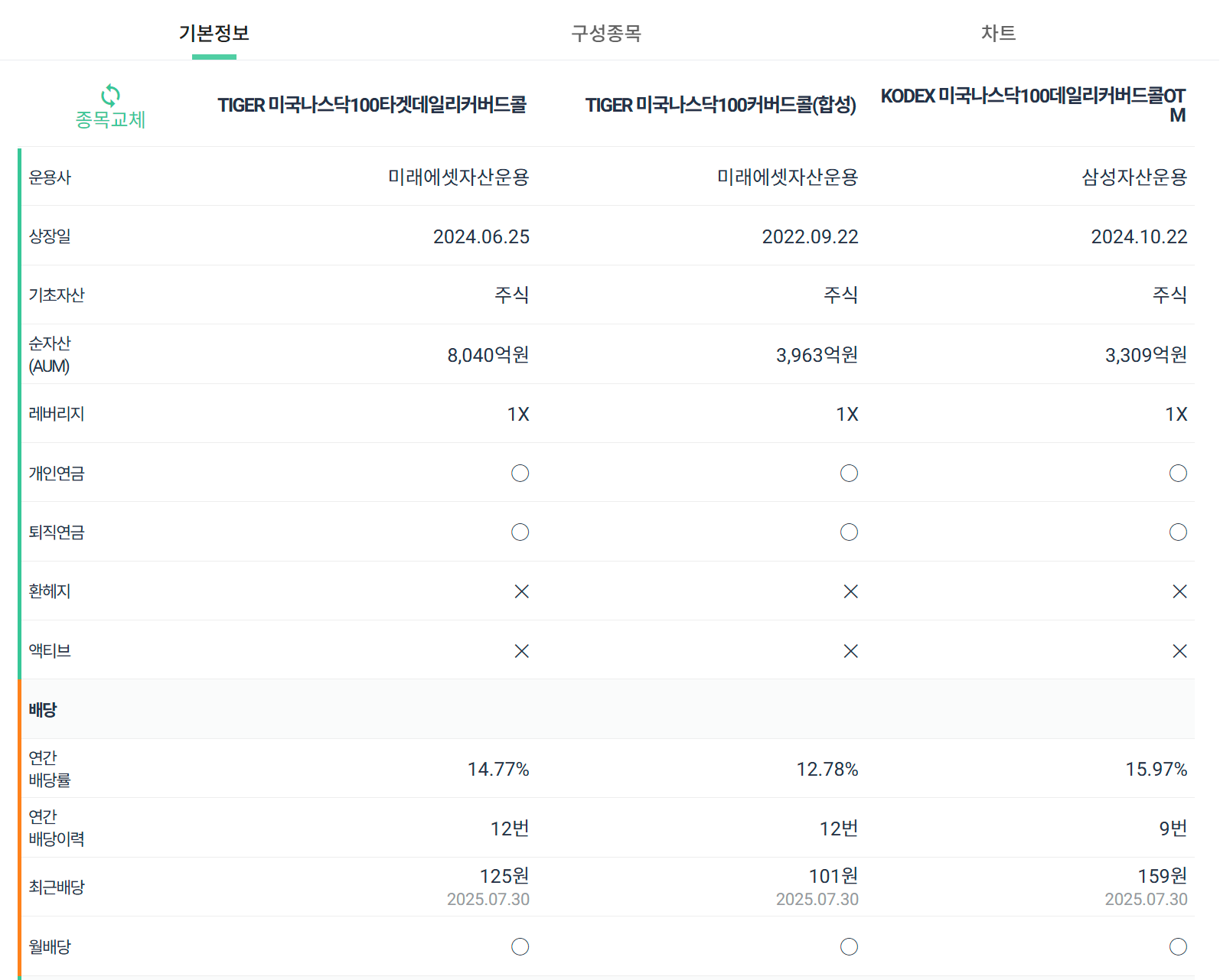Click listing date 2022.09.22
The image size is (1220, 980).
click(811, 236)
